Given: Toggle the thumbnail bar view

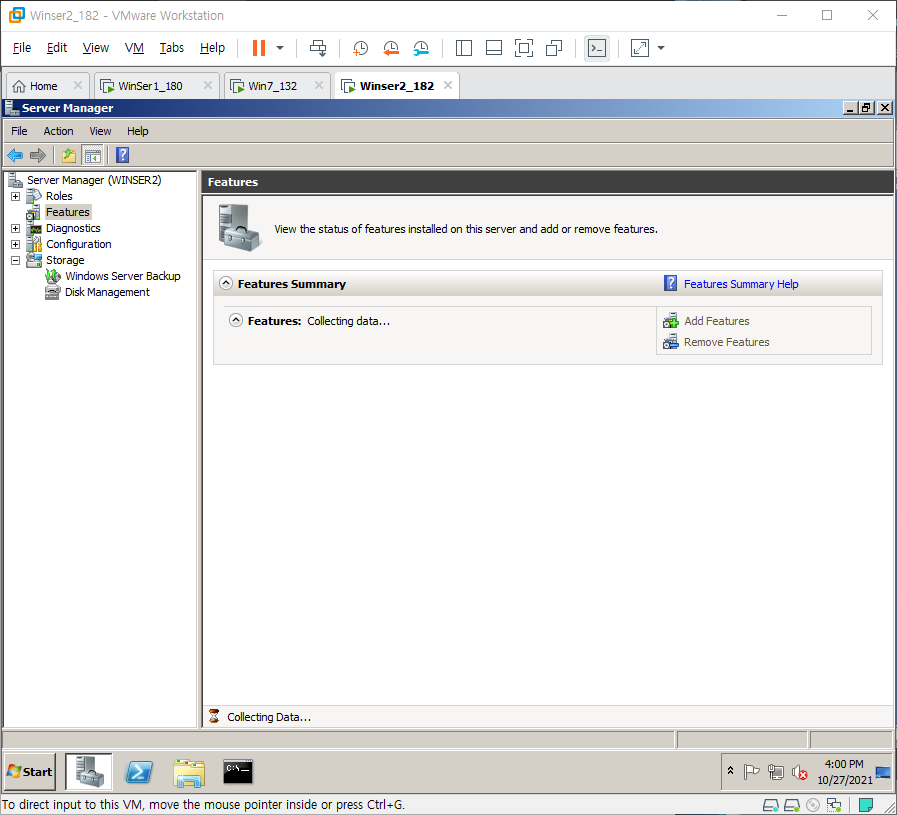Looking at the screenshot, I should pos(494,48).
